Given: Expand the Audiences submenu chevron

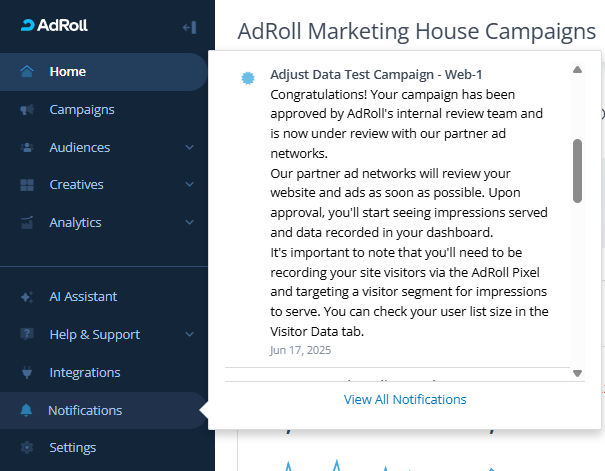Looking at the screenshot, I should pos(190,148).
